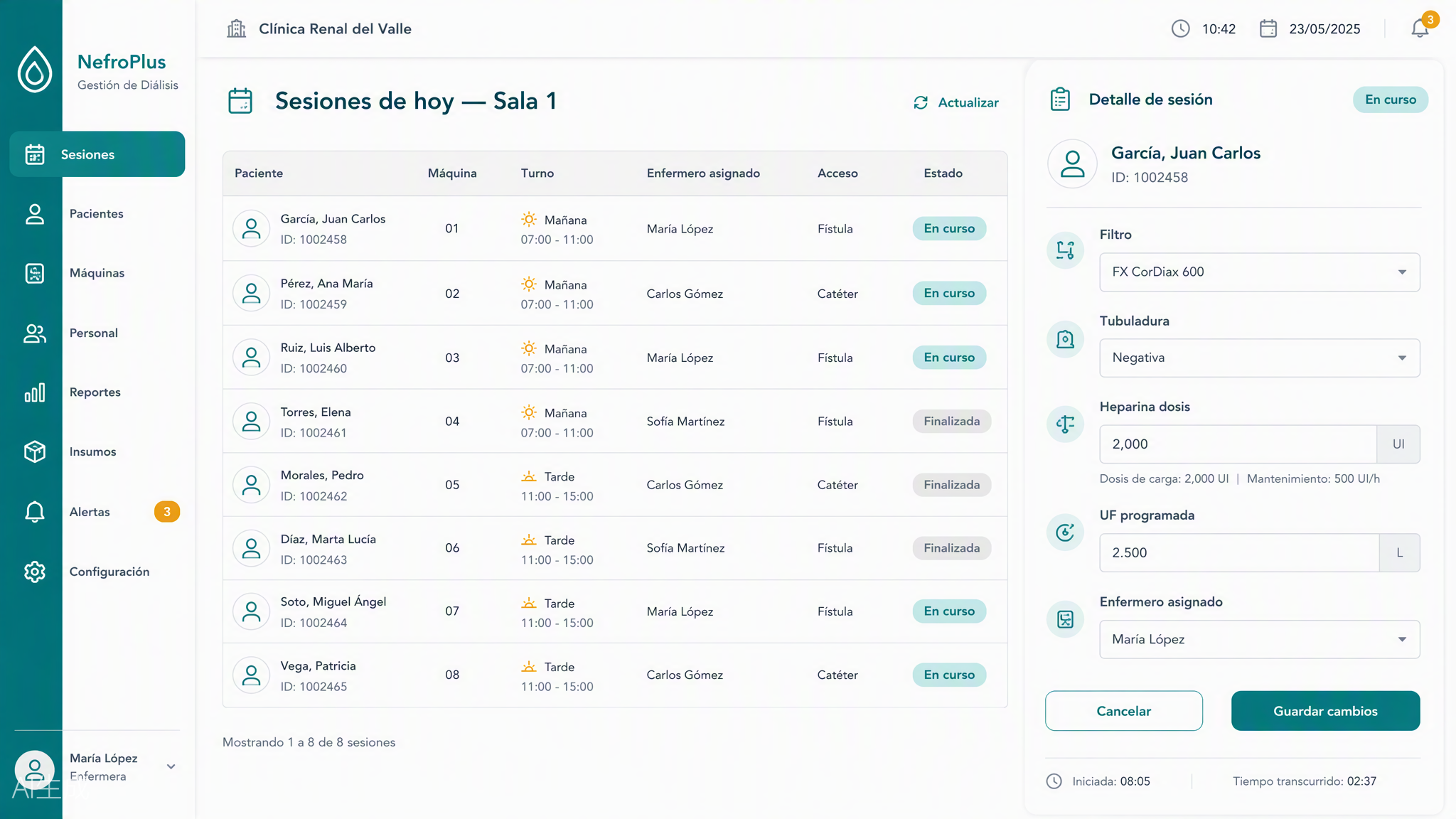The height and width of the screenshot is (819, 1456).
Task: Click the Enfermero asignado column header
Action: pyautogui.click(x=703, y=173)
